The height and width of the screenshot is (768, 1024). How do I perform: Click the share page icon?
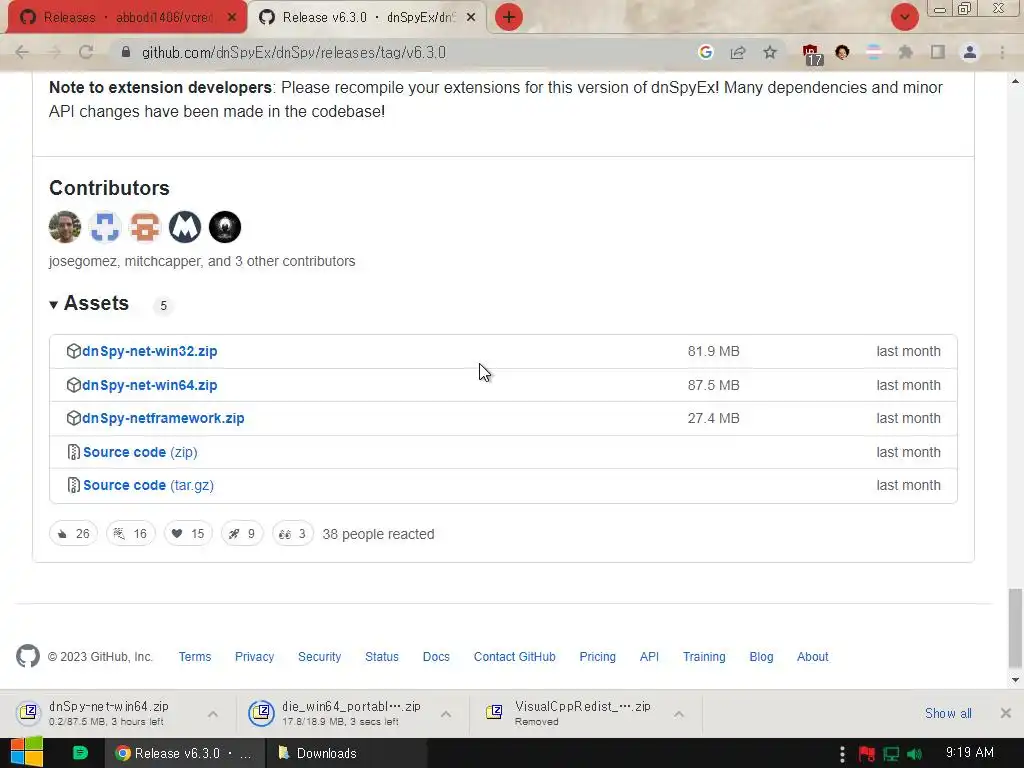(x=738, y=52)
